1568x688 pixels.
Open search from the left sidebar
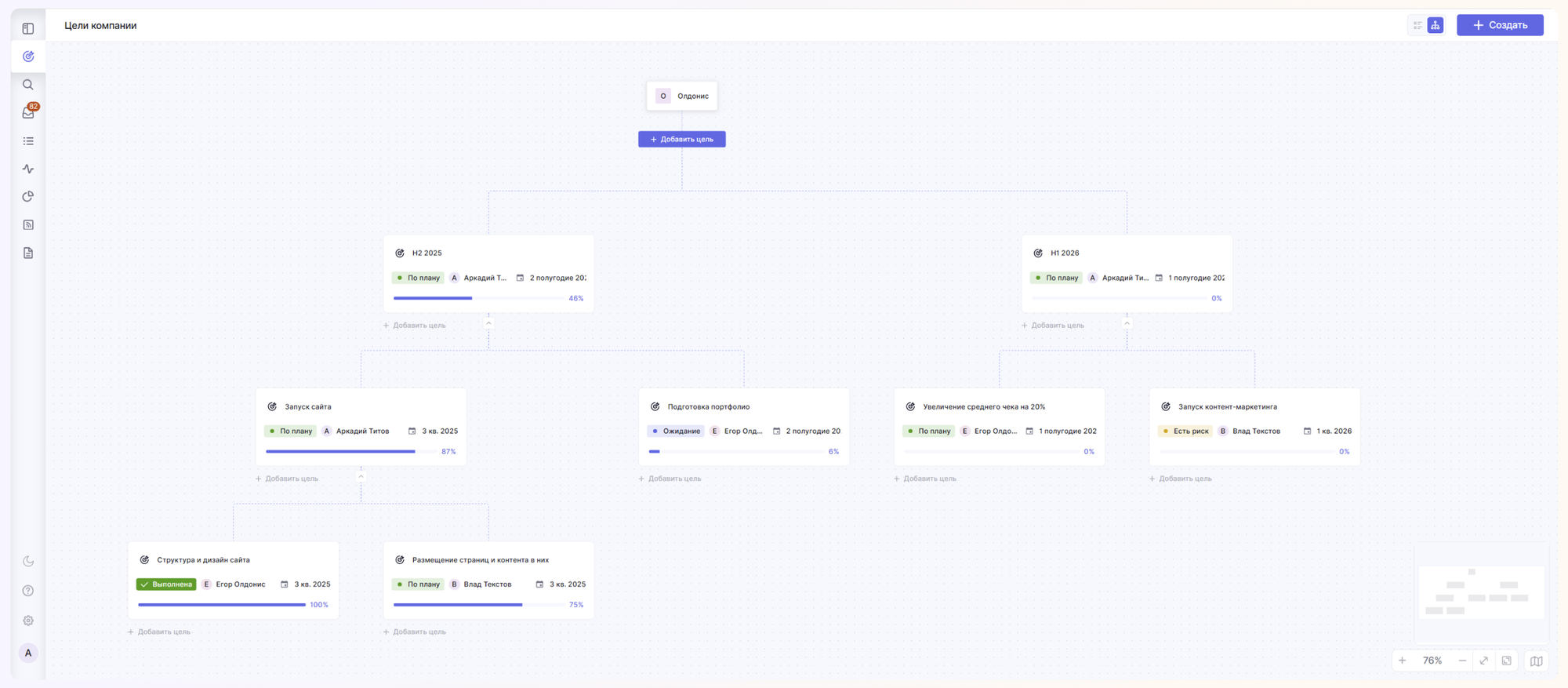tap(28, 85)
